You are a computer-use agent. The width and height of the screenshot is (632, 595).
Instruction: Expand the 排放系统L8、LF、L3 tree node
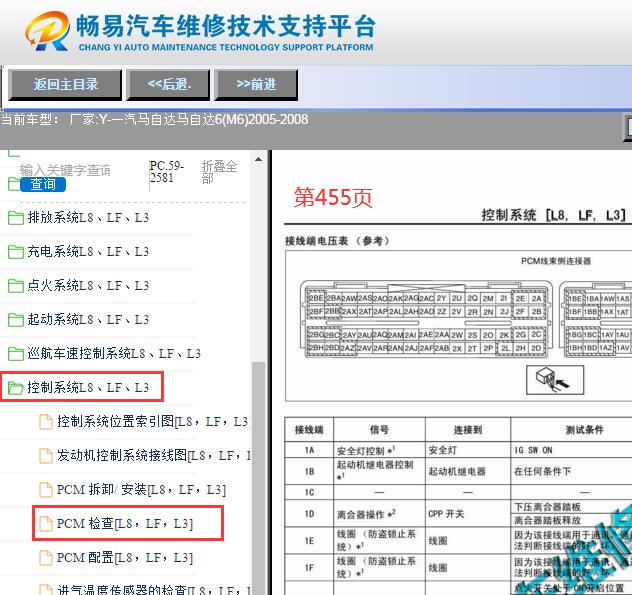(88, 218)
